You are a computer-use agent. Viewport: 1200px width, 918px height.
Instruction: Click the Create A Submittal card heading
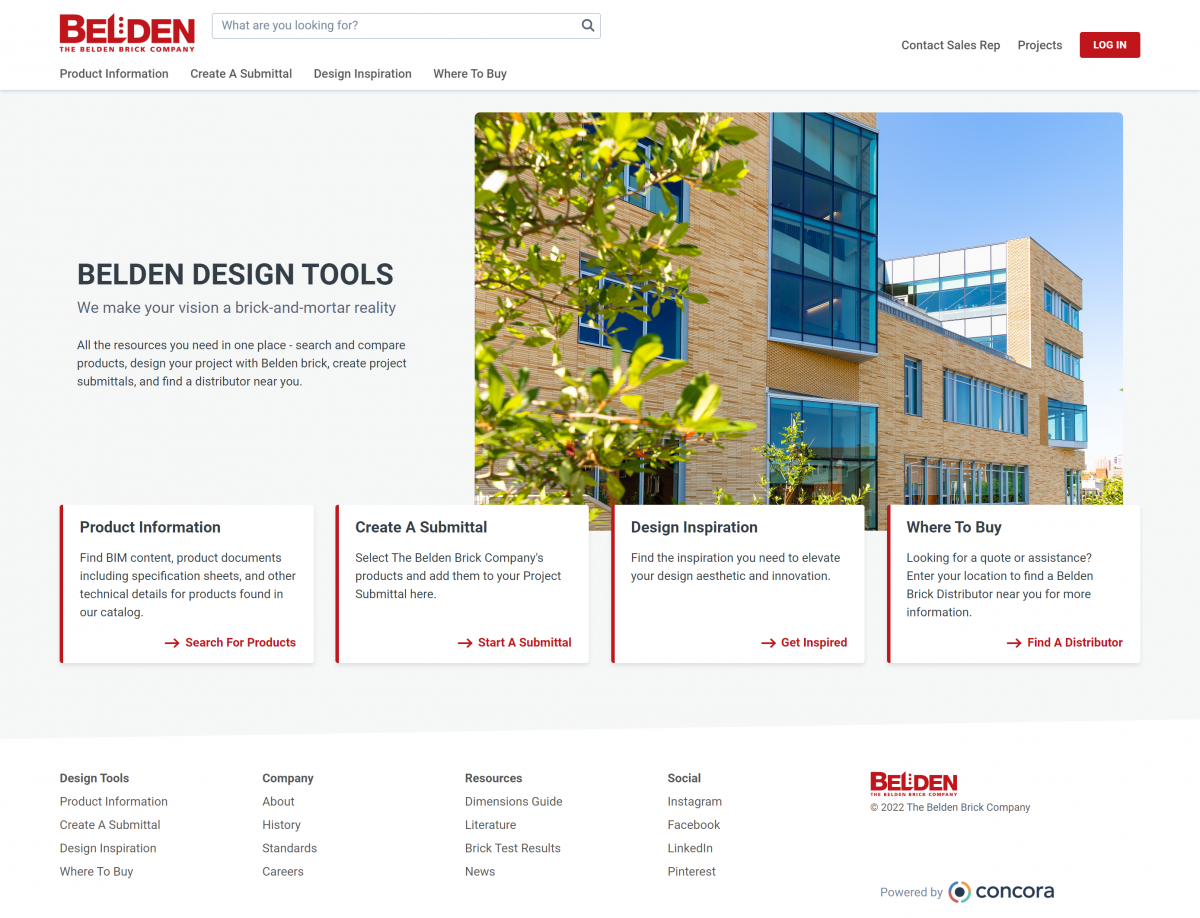pyautogui.click(x=421, y=527)
